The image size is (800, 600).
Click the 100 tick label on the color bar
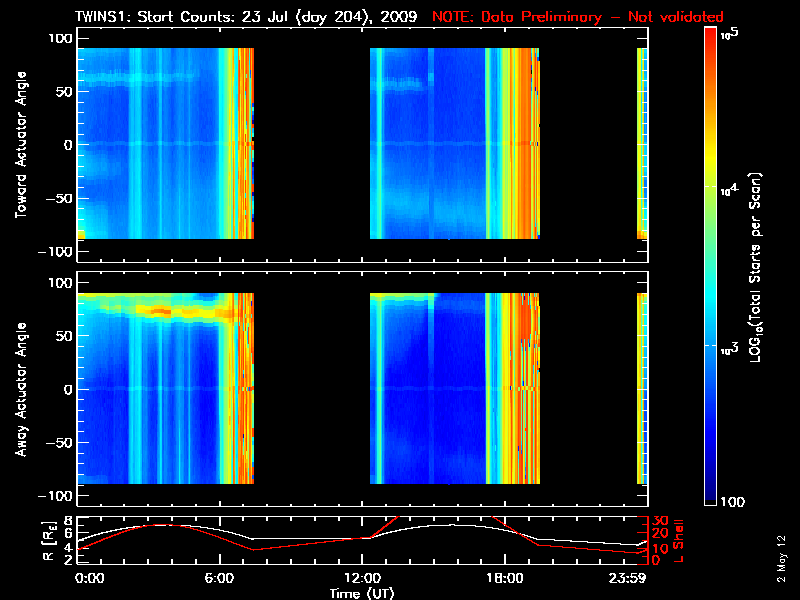[733, 502]
